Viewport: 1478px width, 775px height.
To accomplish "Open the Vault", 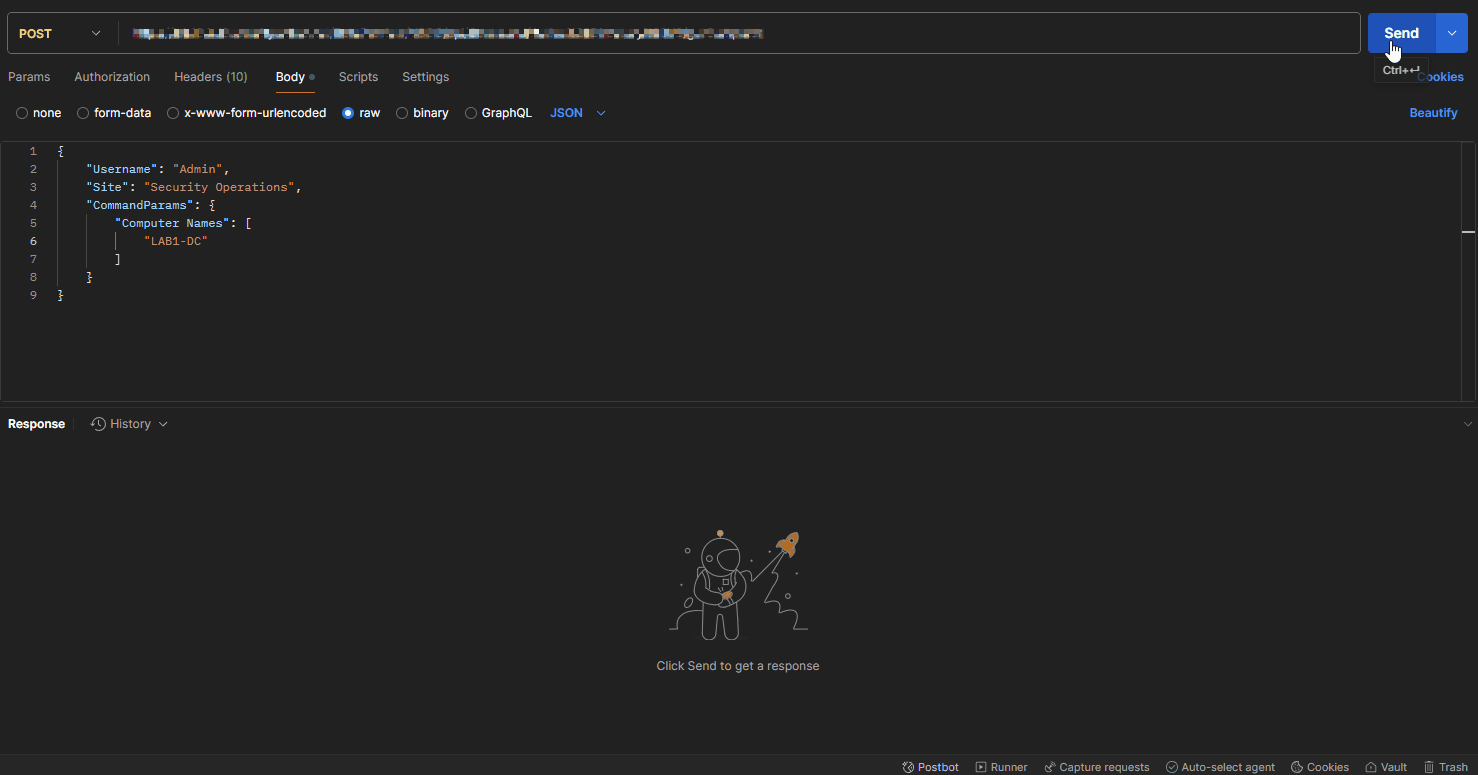I will pyautogui.click(x=1386, y=767).
